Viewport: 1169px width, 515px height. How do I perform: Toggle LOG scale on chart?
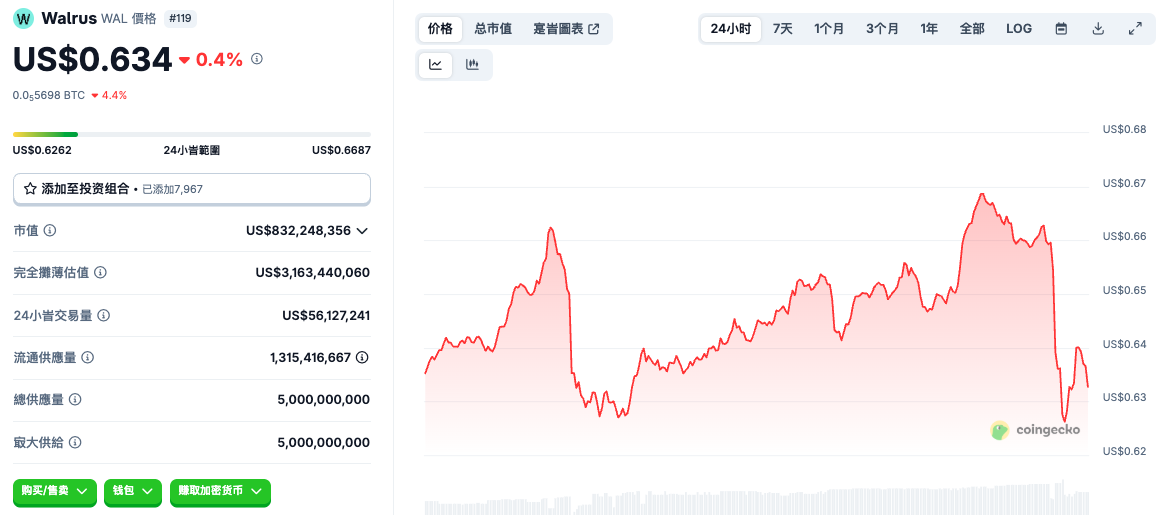point(1019,29)
